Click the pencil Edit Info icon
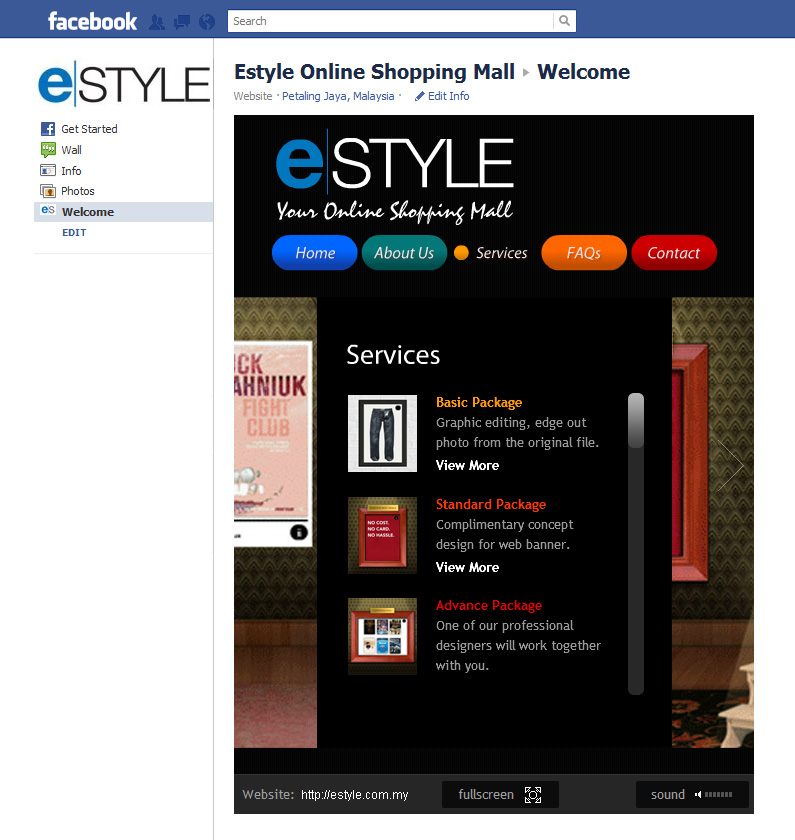This screenshot has height=840, width=795. [x=420, y=97]
